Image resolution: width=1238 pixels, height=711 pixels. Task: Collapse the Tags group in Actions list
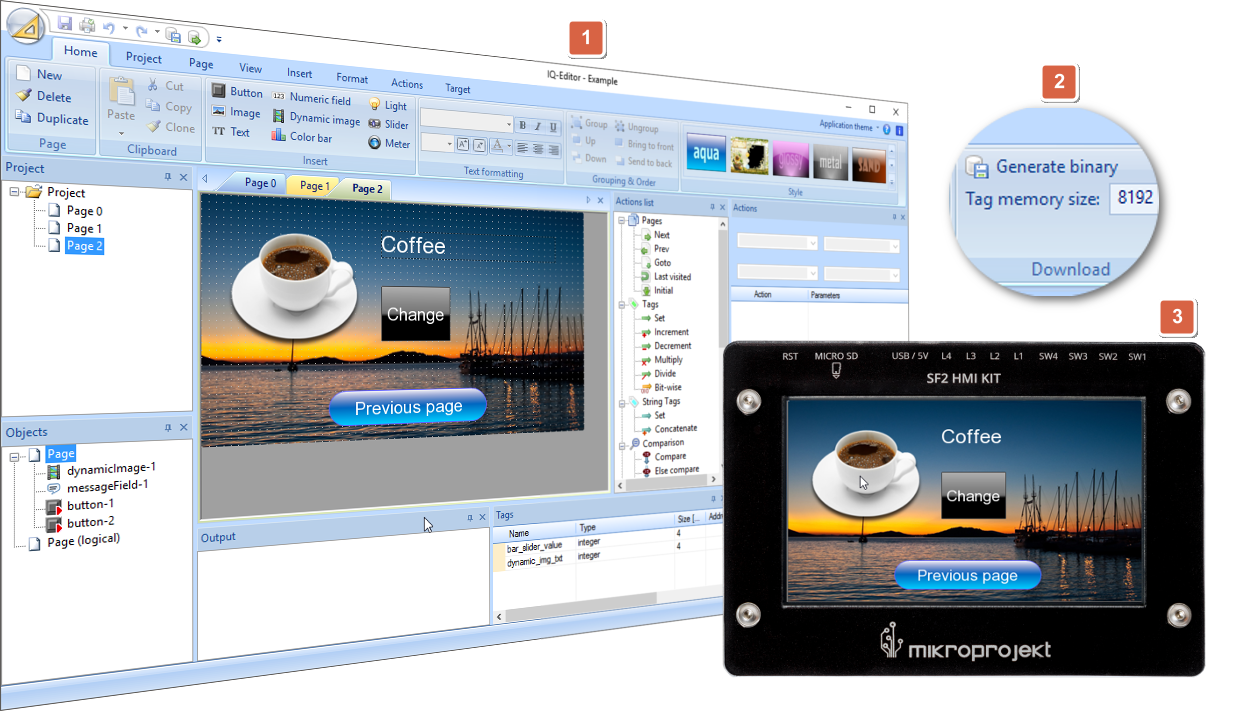pos(621,304)
